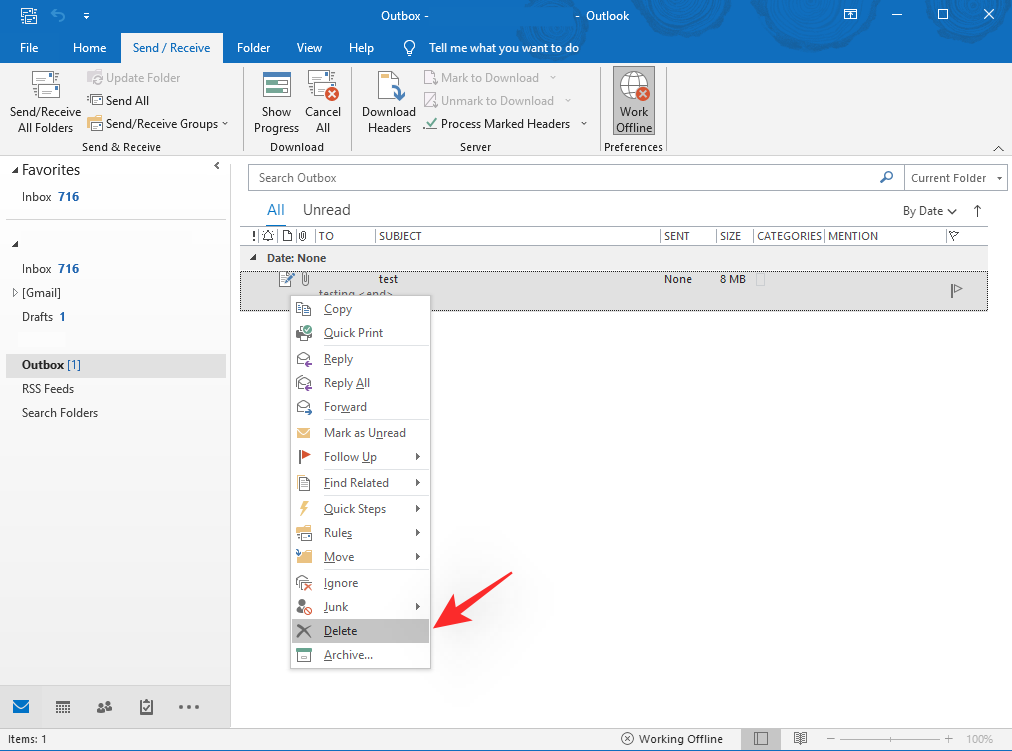Collapse the Date: None group
The height and width of the screenshot is (751, 1012).
pos(253,257)
